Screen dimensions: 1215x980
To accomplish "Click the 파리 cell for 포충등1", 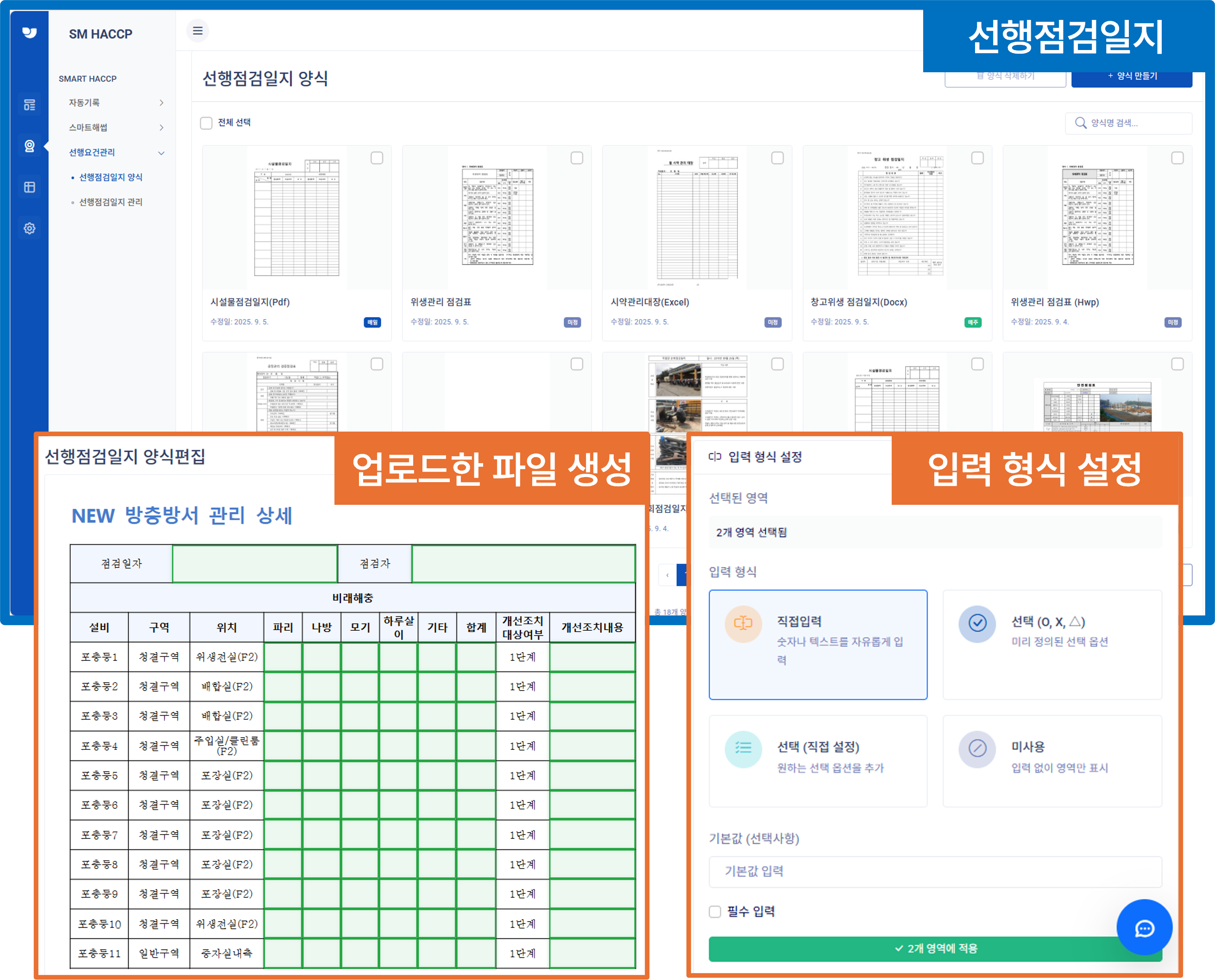I will (x=283, y=657).
